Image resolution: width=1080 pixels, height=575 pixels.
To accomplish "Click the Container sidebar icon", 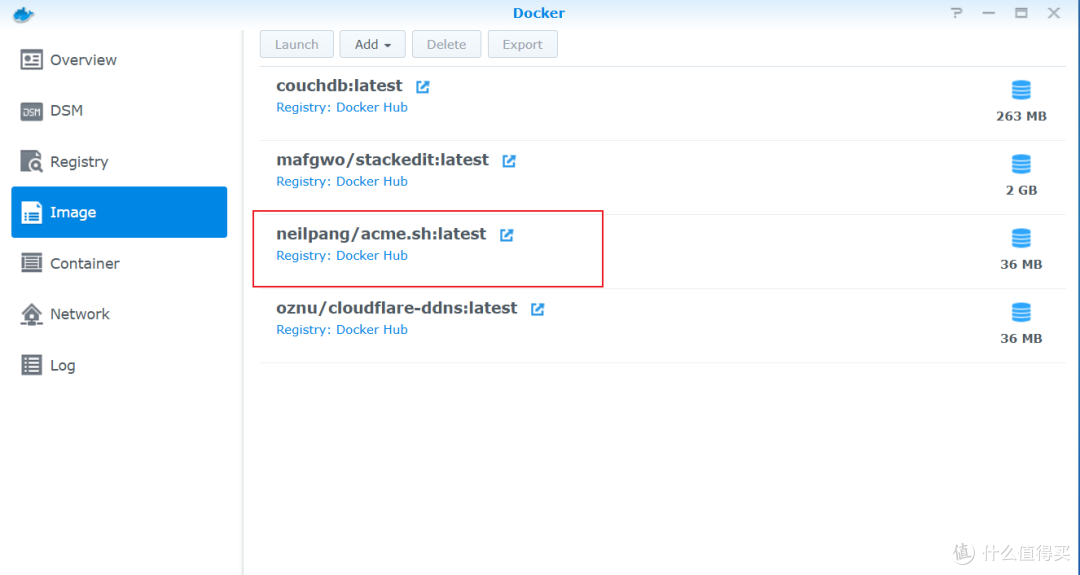I will click(x=31, y=263).
